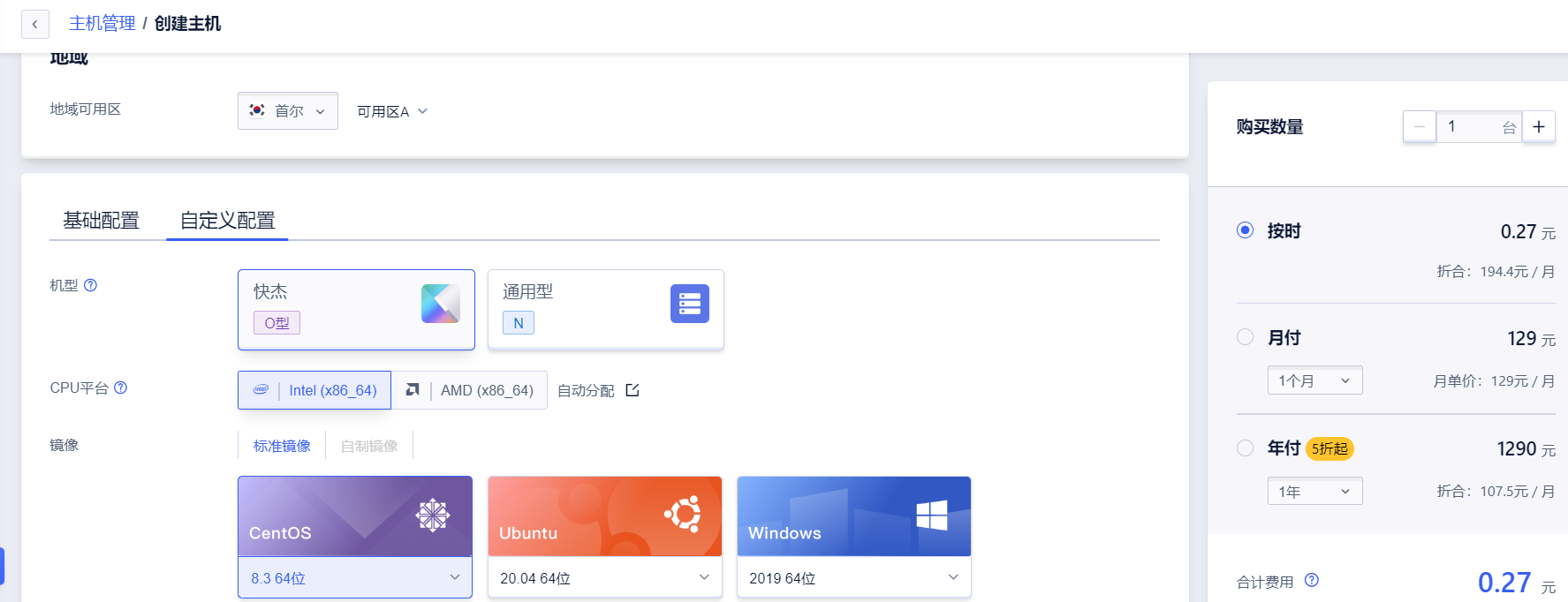The width and height of the screenshot is (1568, 602).
Task: Switch to 自制镜像 image tab
Action: point(369,446)
